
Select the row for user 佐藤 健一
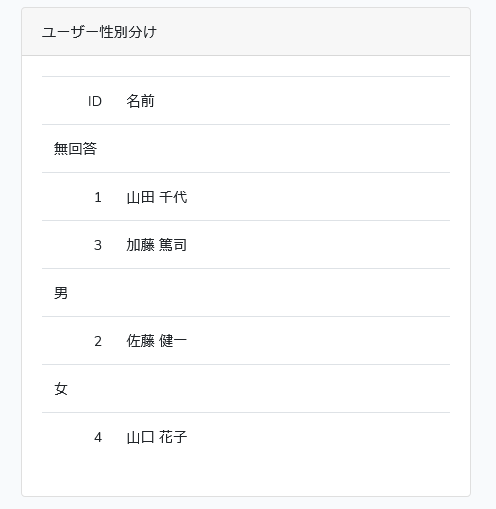[x=246, y=341]
